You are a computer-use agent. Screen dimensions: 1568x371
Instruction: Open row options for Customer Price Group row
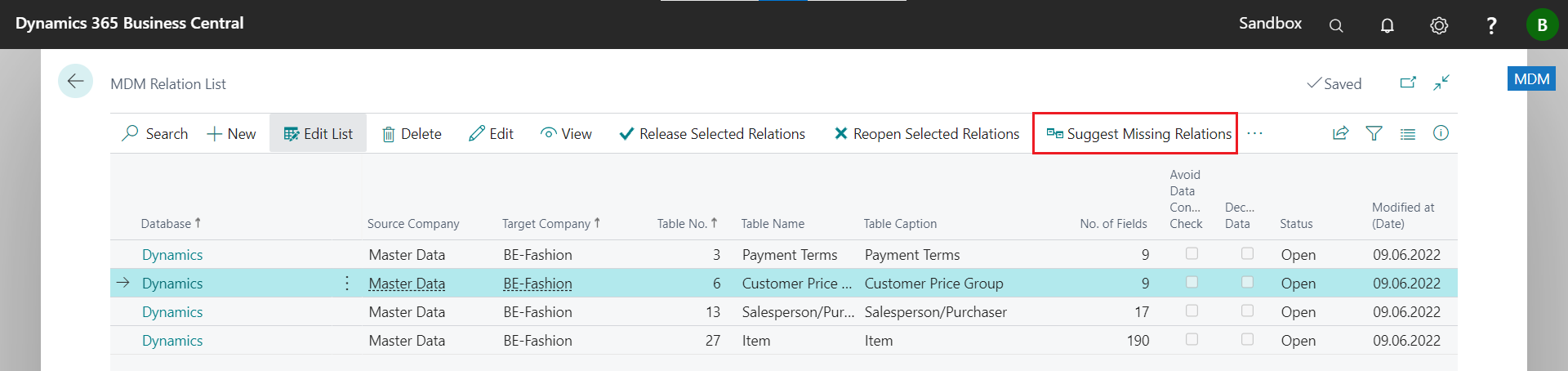tap(347, 283)
